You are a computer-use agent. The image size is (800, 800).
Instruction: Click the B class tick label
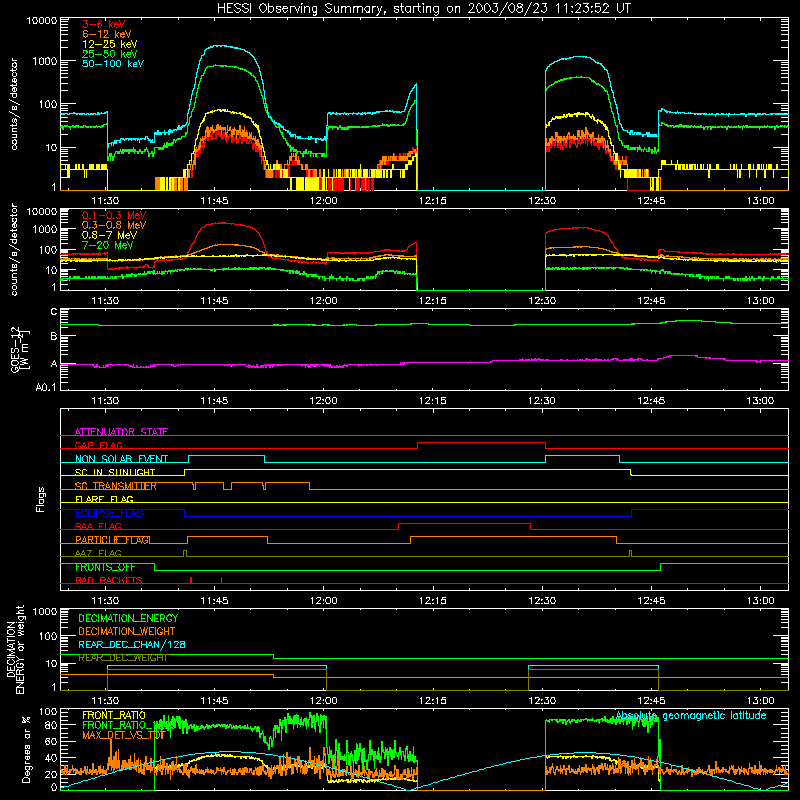tap(54, 337)
